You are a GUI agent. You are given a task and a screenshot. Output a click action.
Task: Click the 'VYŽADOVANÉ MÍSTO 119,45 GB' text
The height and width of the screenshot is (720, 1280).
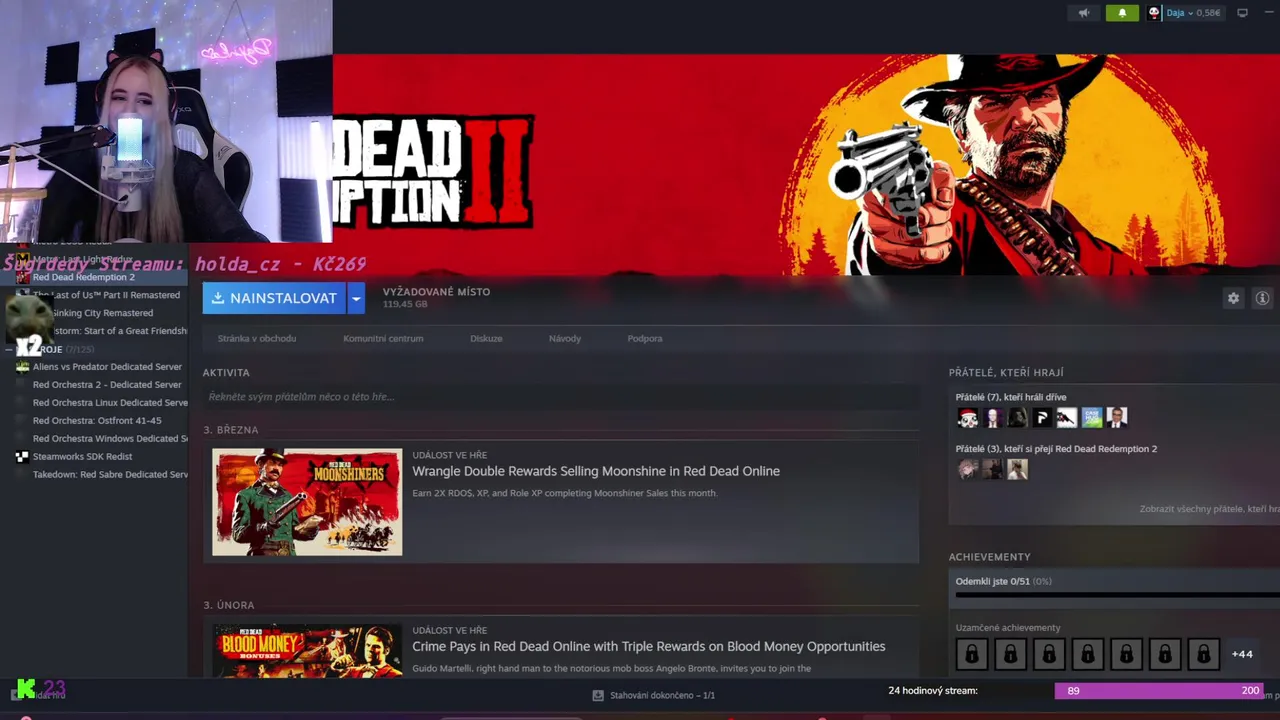point(436,298)
